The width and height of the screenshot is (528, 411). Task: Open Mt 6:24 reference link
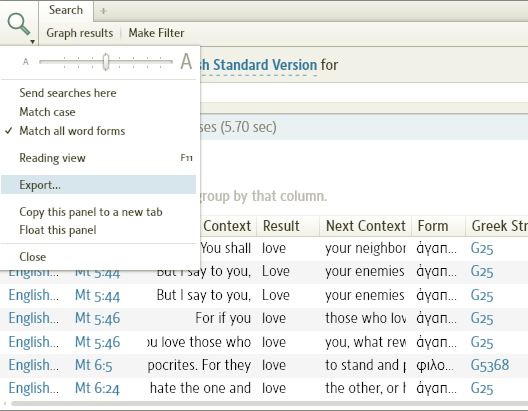click(97, 388)
